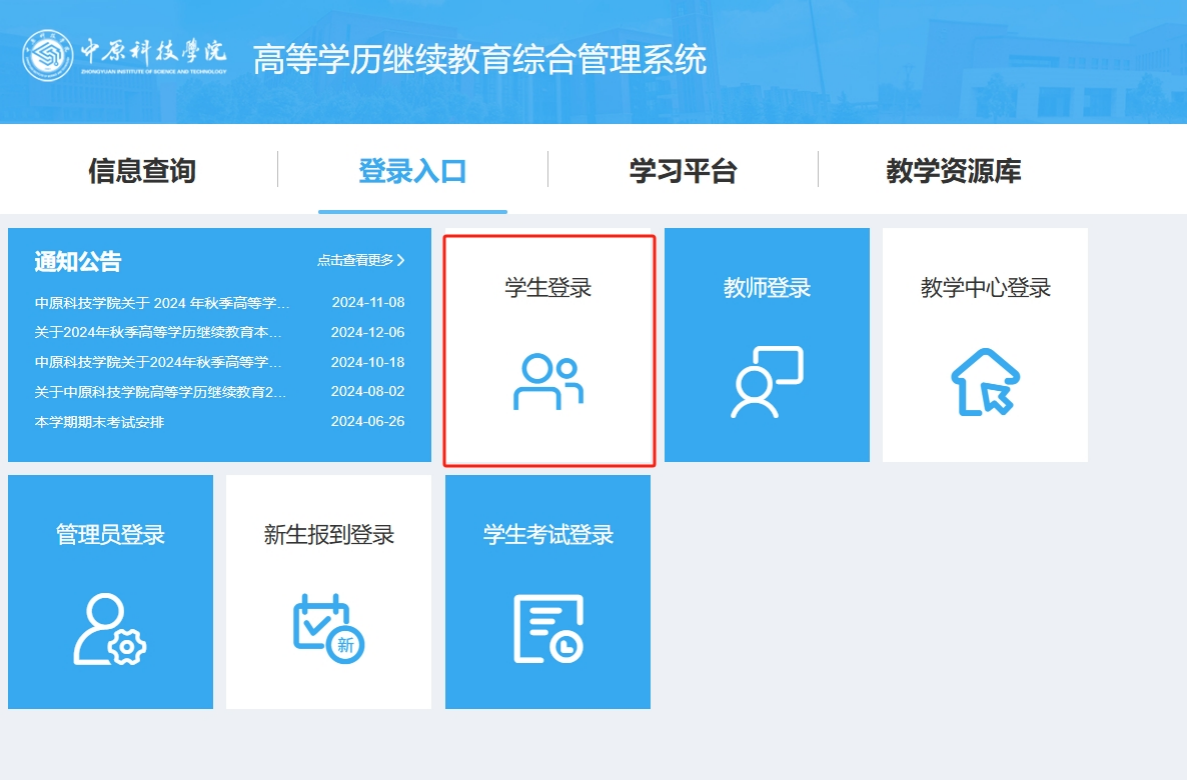Open the 学习平台 tab

pos(683,171)
